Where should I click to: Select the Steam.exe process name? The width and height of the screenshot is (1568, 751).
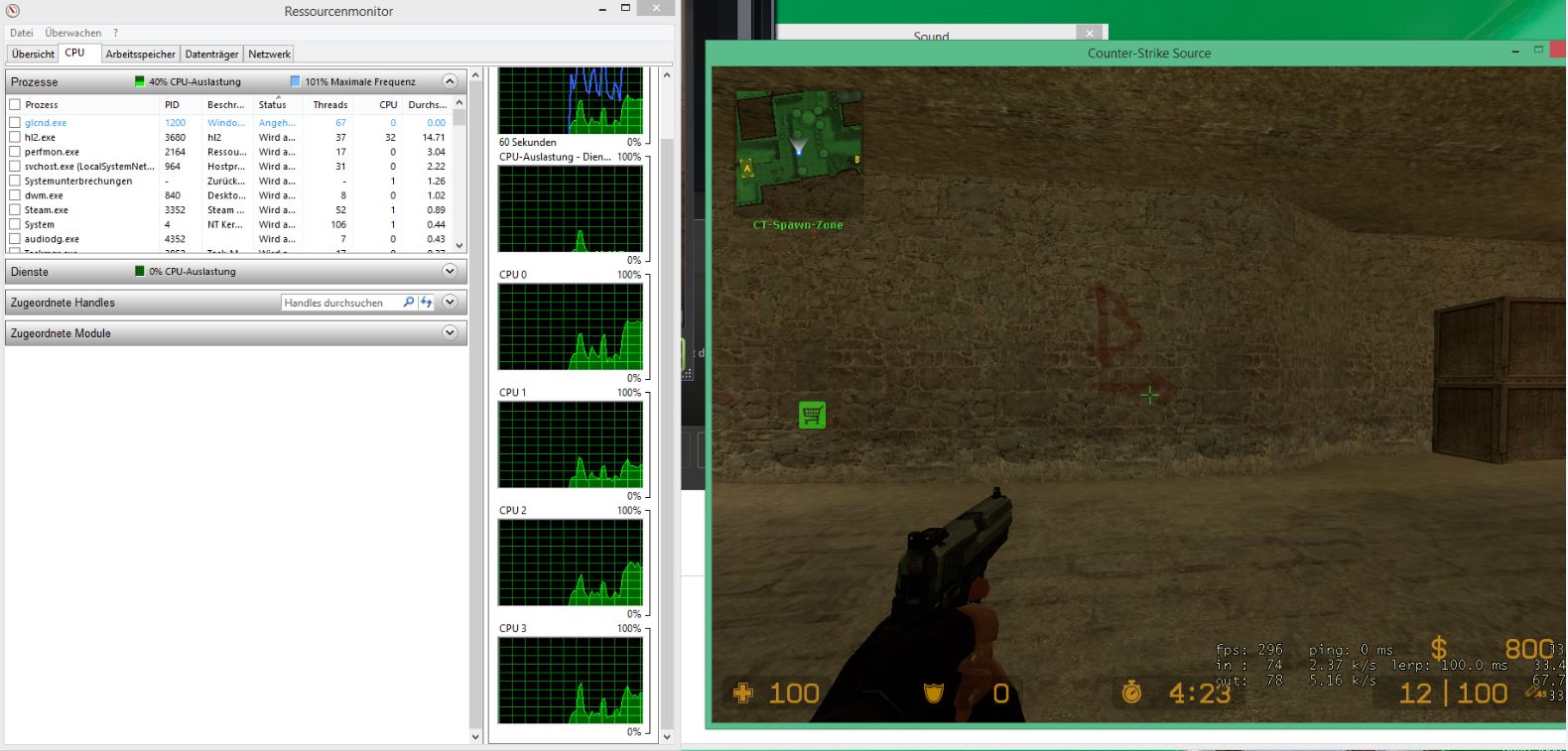[47, 210]
